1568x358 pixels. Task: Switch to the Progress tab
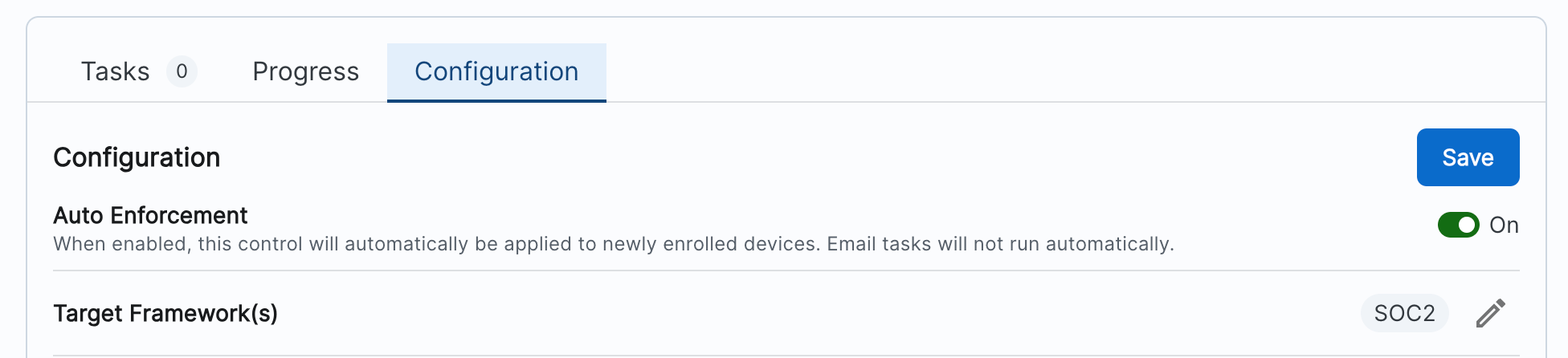(305, 71)
